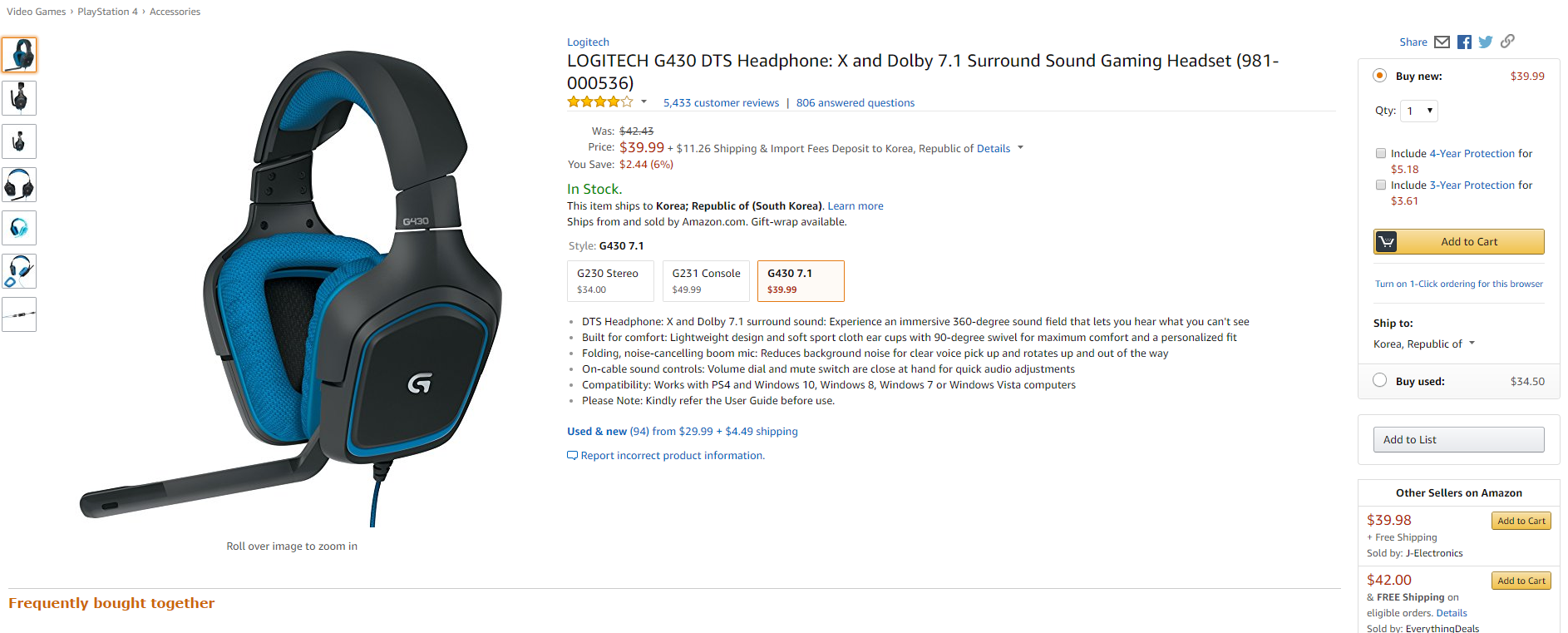Choose the G230 Stereo style option
Screen dimensions: 1568x633
610,281
